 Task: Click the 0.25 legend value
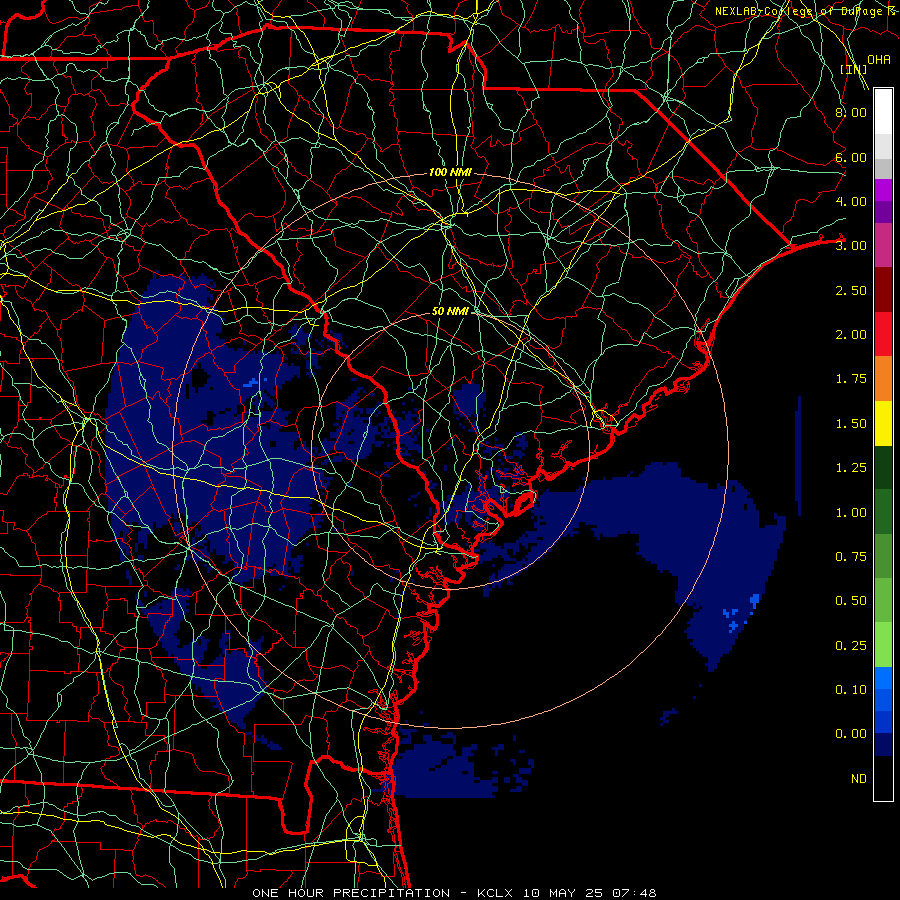click(x=851, y=646)
